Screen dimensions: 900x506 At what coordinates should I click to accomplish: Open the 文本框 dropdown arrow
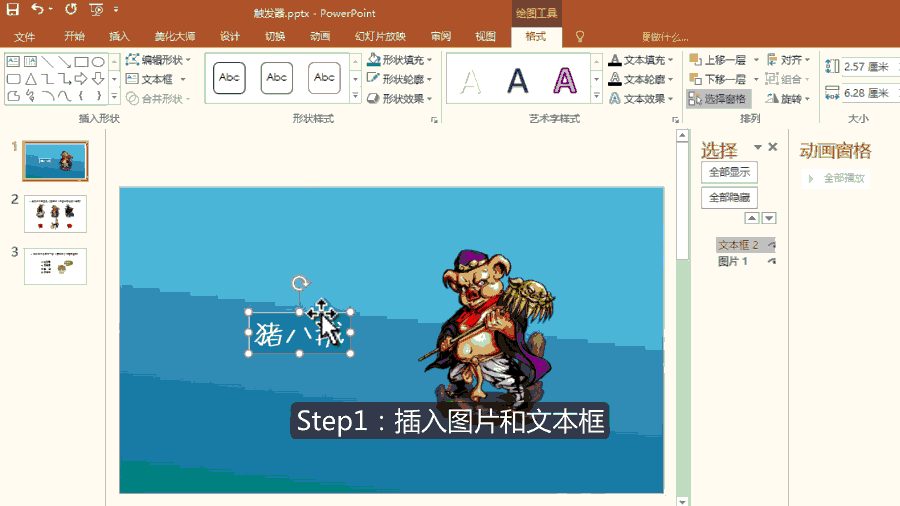coord(183,79)
